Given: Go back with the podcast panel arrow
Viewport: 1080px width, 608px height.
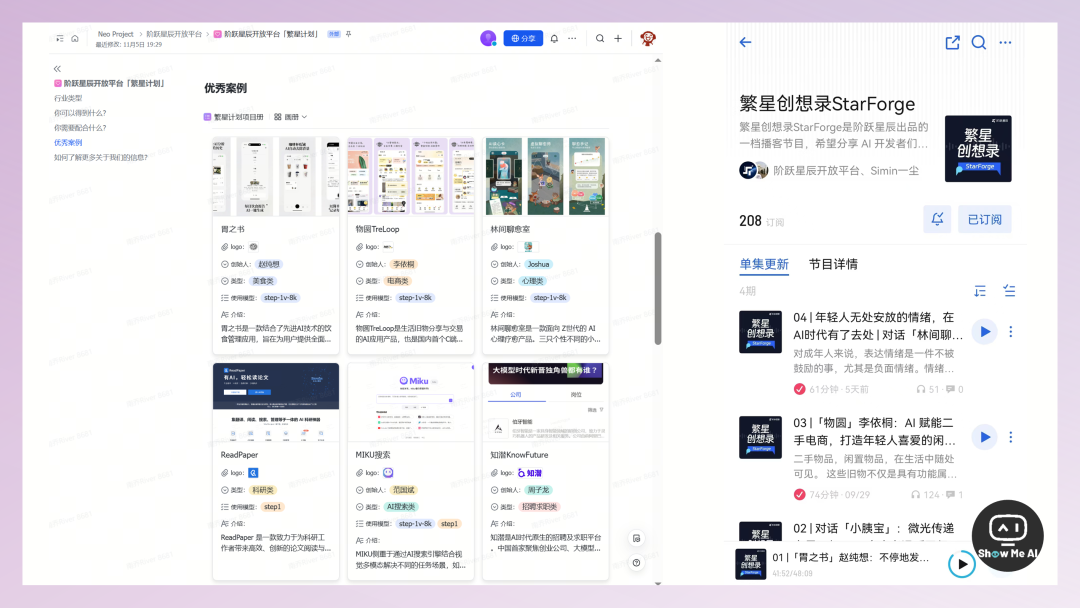Looking at the screenshot, I should 745,43.
